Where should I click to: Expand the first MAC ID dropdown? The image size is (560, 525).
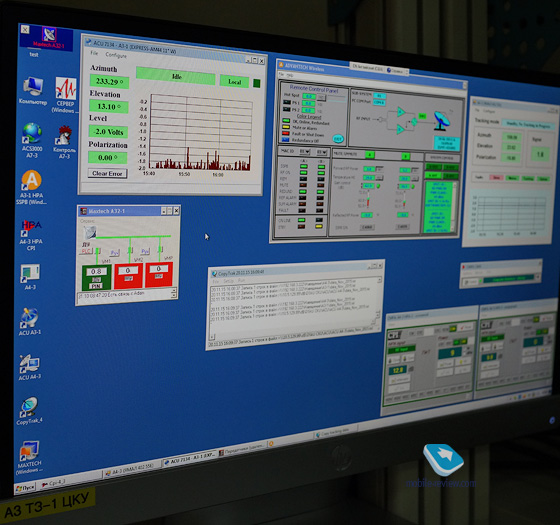click(x=304, y=152)
